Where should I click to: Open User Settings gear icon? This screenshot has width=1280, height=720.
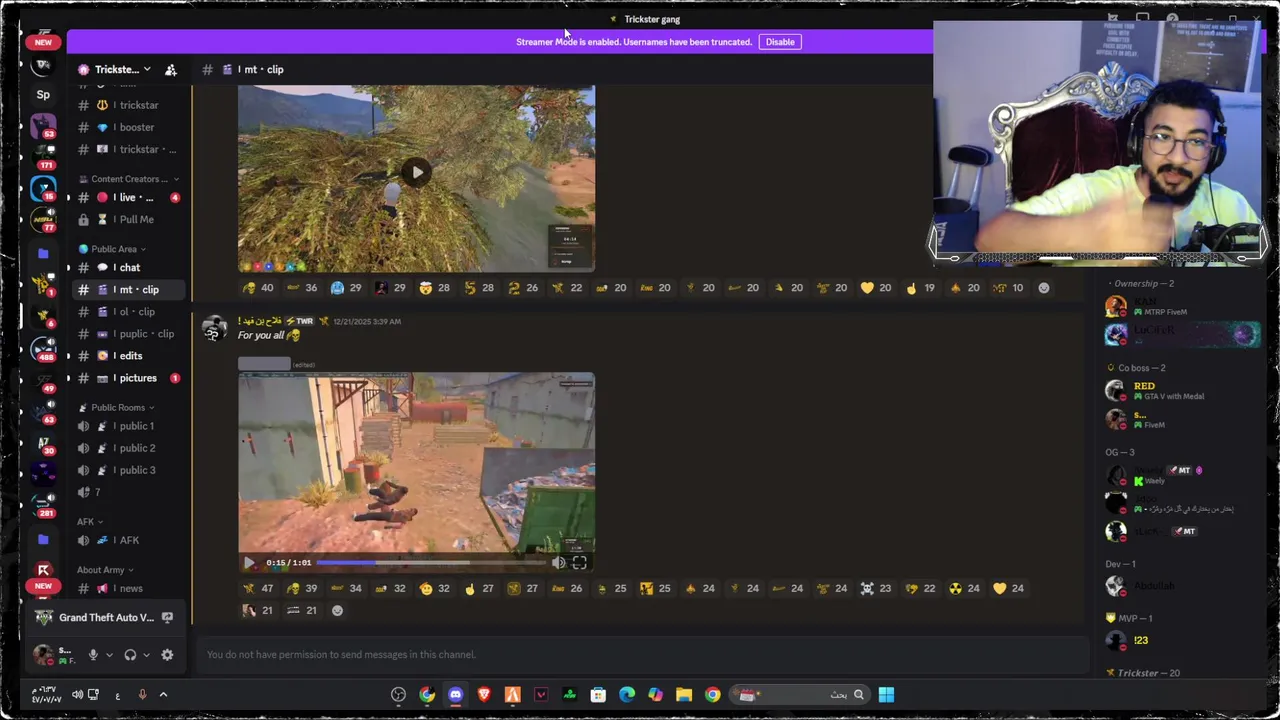pos(167,655)
